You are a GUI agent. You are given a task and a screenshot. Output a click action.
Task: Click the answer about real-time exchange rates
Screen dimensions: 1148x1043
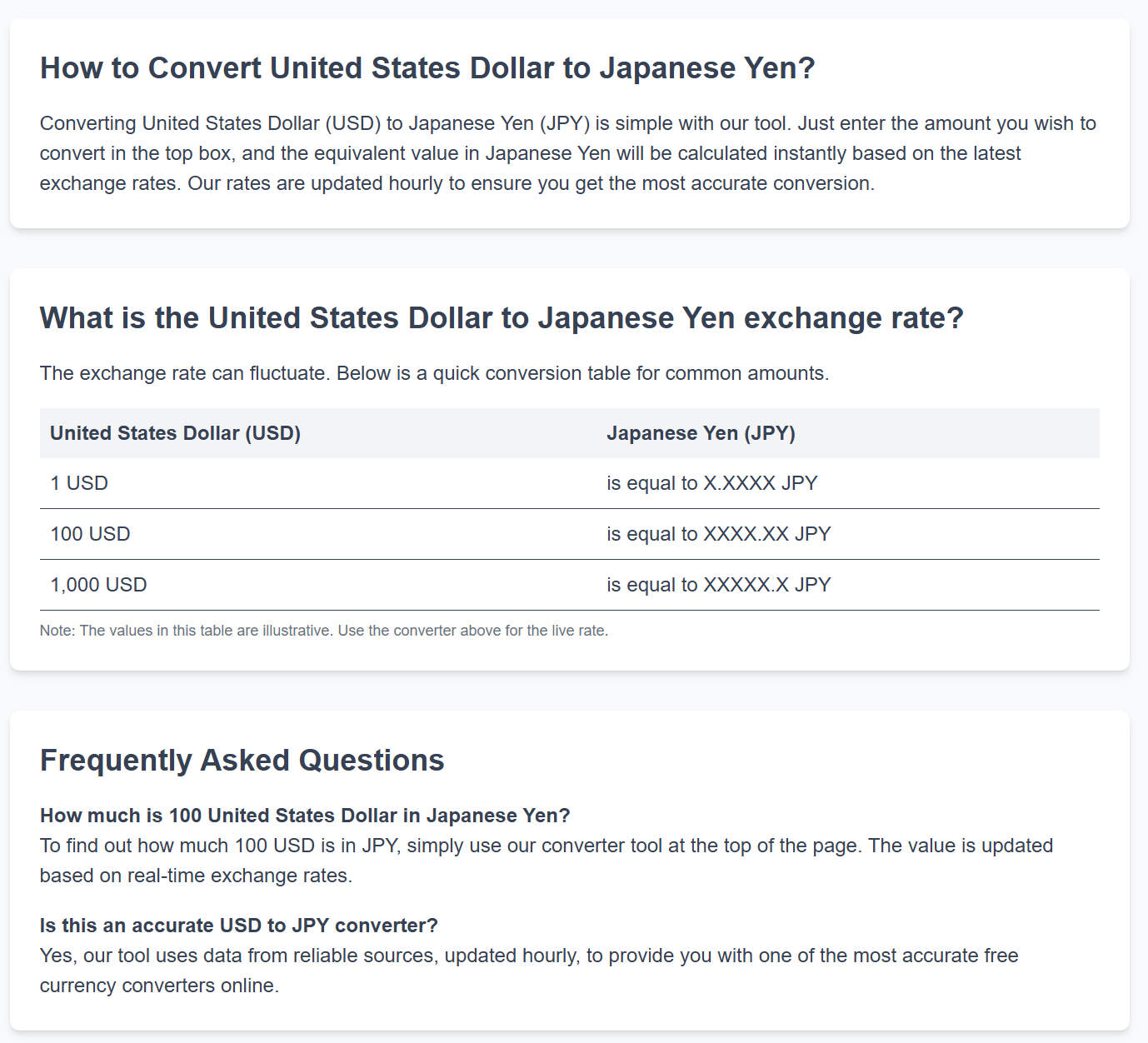547,861
